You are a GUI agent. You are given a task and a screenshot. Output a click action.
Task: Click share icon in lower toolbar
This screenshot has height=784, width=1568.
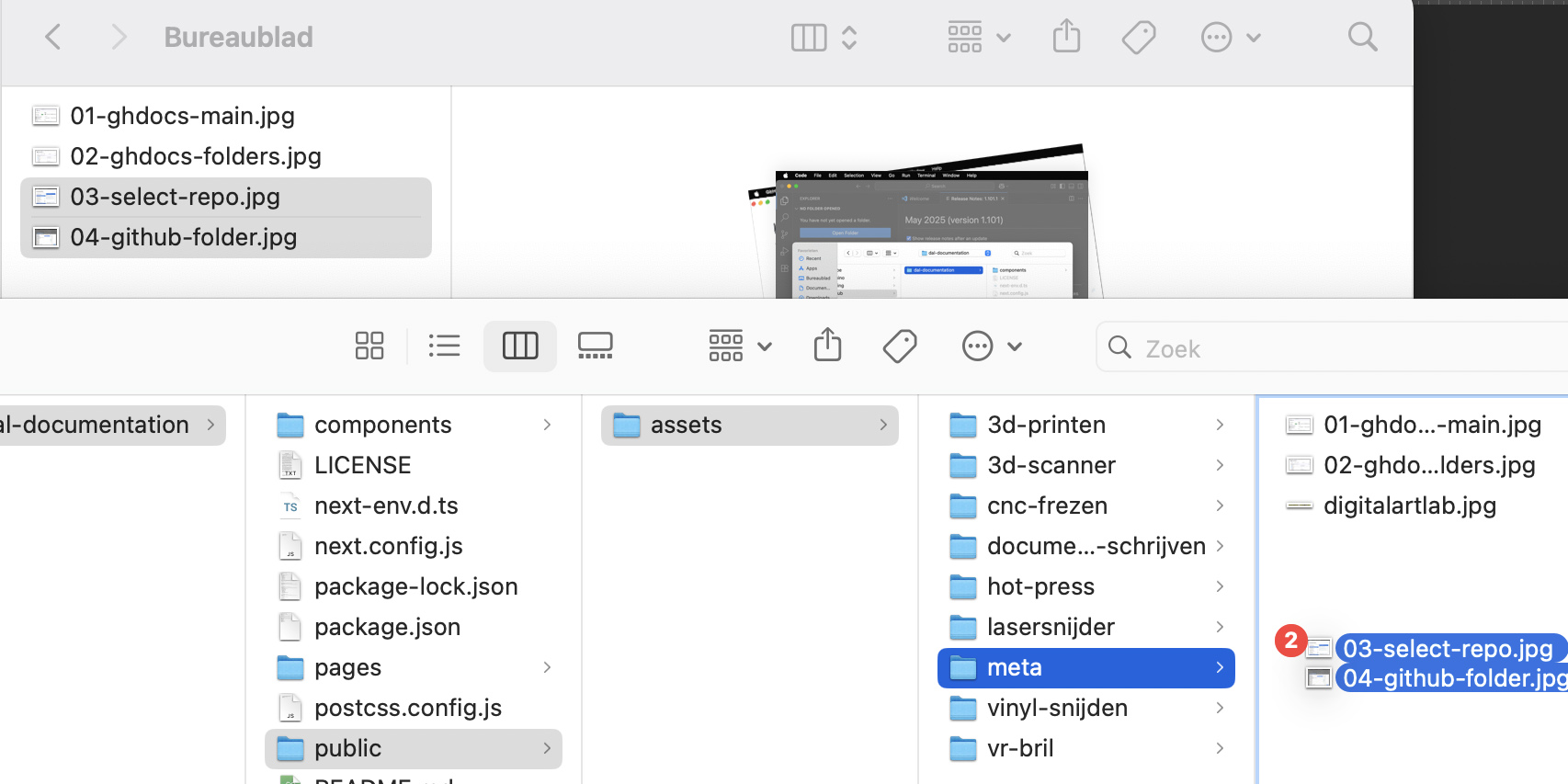pyautogui.click(x=828, y=346)
